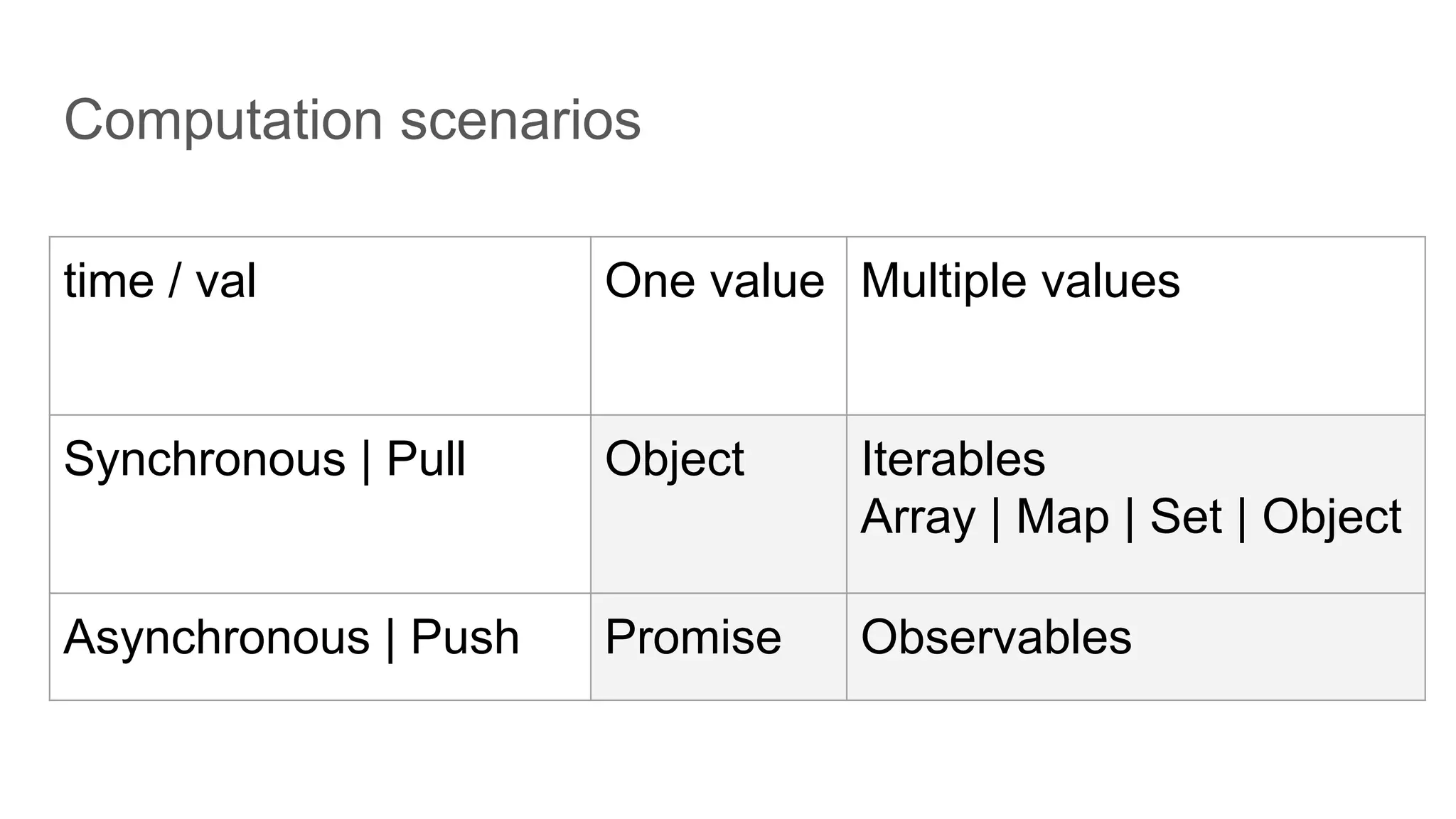Click the "One value" column header

(x=714, y=281)
